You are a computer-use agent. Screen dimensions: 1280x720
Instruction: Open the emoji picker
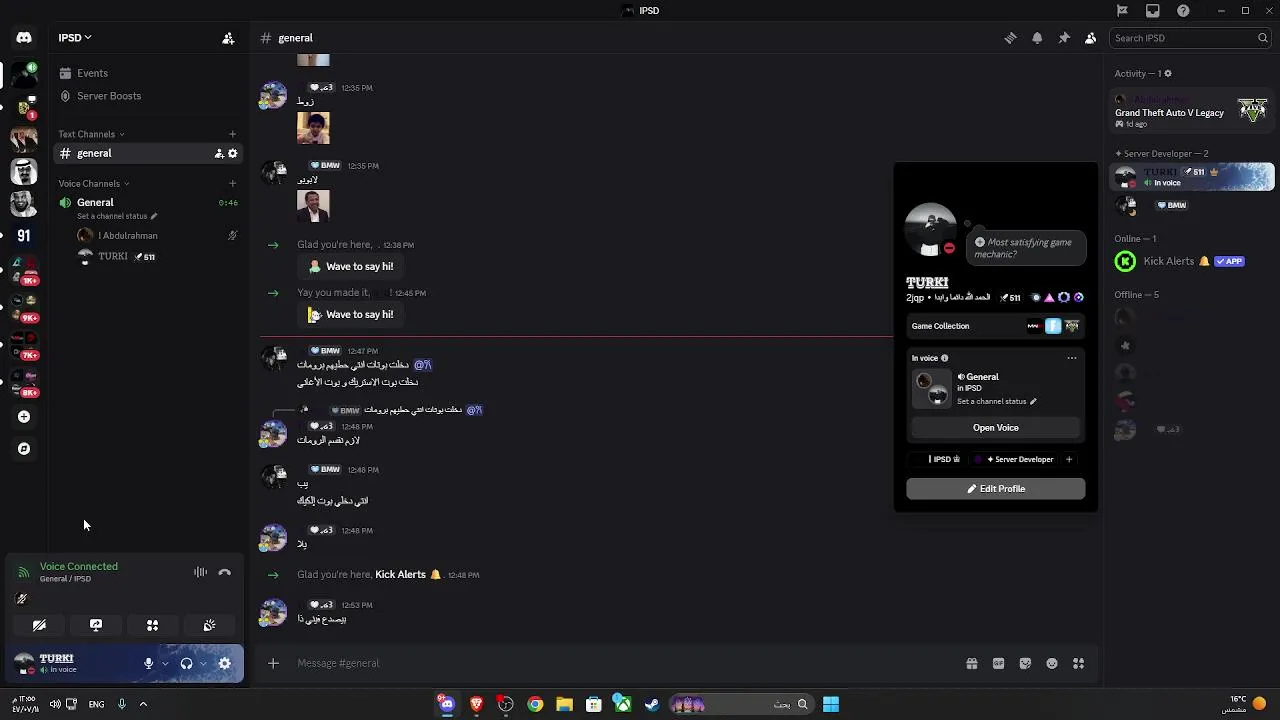pyautogui.click(x=1052, y=663)
